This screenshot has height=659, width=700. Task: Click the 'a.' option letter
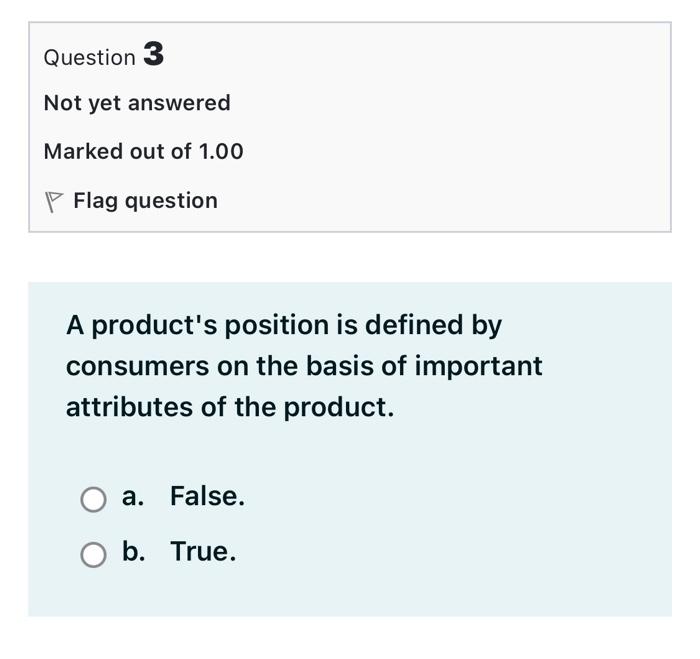coord(133,496)
